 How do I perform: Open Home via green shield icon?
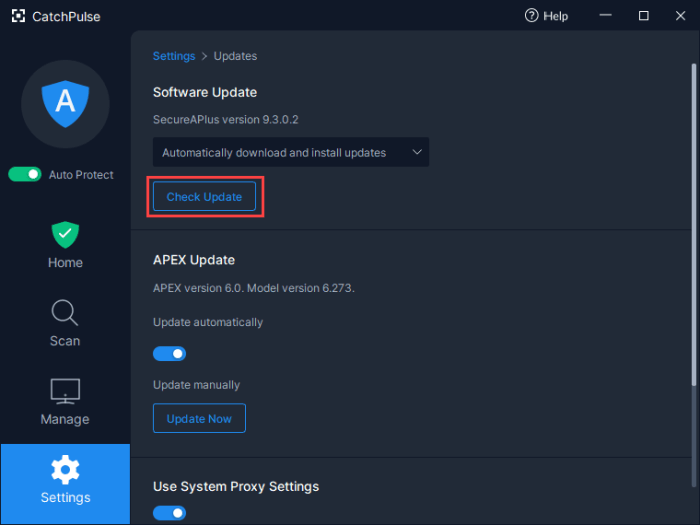coord(65,235)
